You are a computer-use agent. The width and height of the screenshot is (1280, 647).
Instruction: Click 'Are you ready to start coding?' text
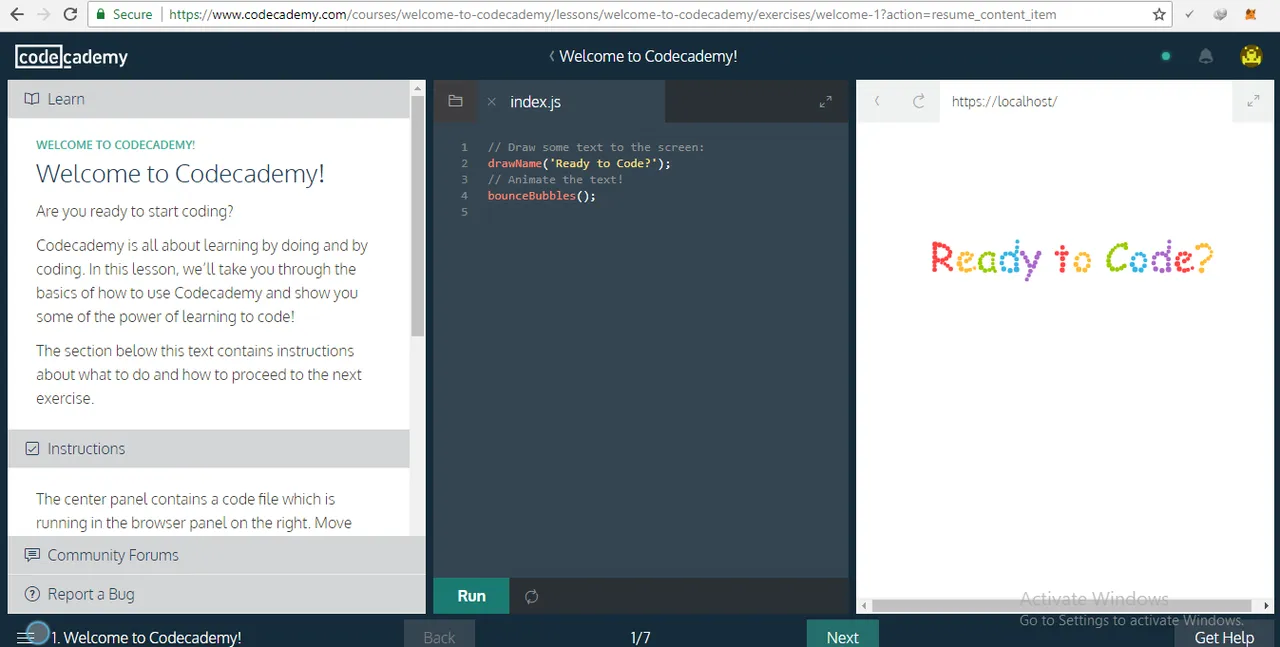[135, 212]
